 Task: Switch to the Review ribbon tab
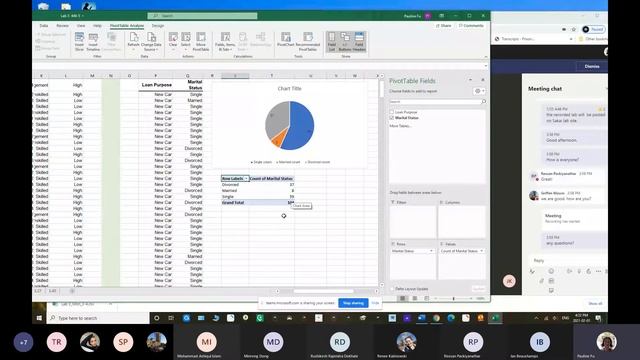click(x=62, y=26)
